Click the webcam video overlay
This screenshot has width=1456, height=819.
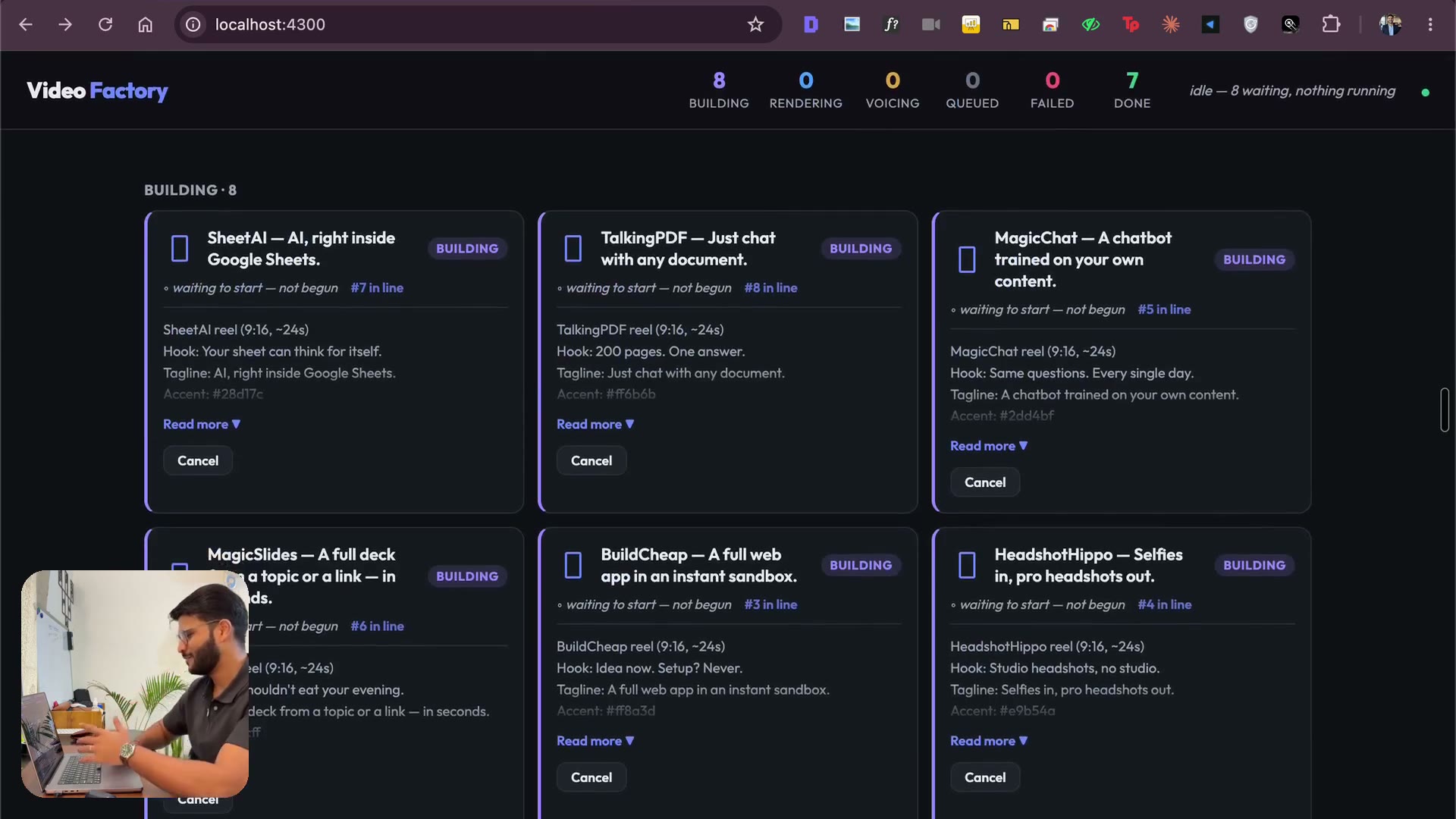[x=135, y=684]
